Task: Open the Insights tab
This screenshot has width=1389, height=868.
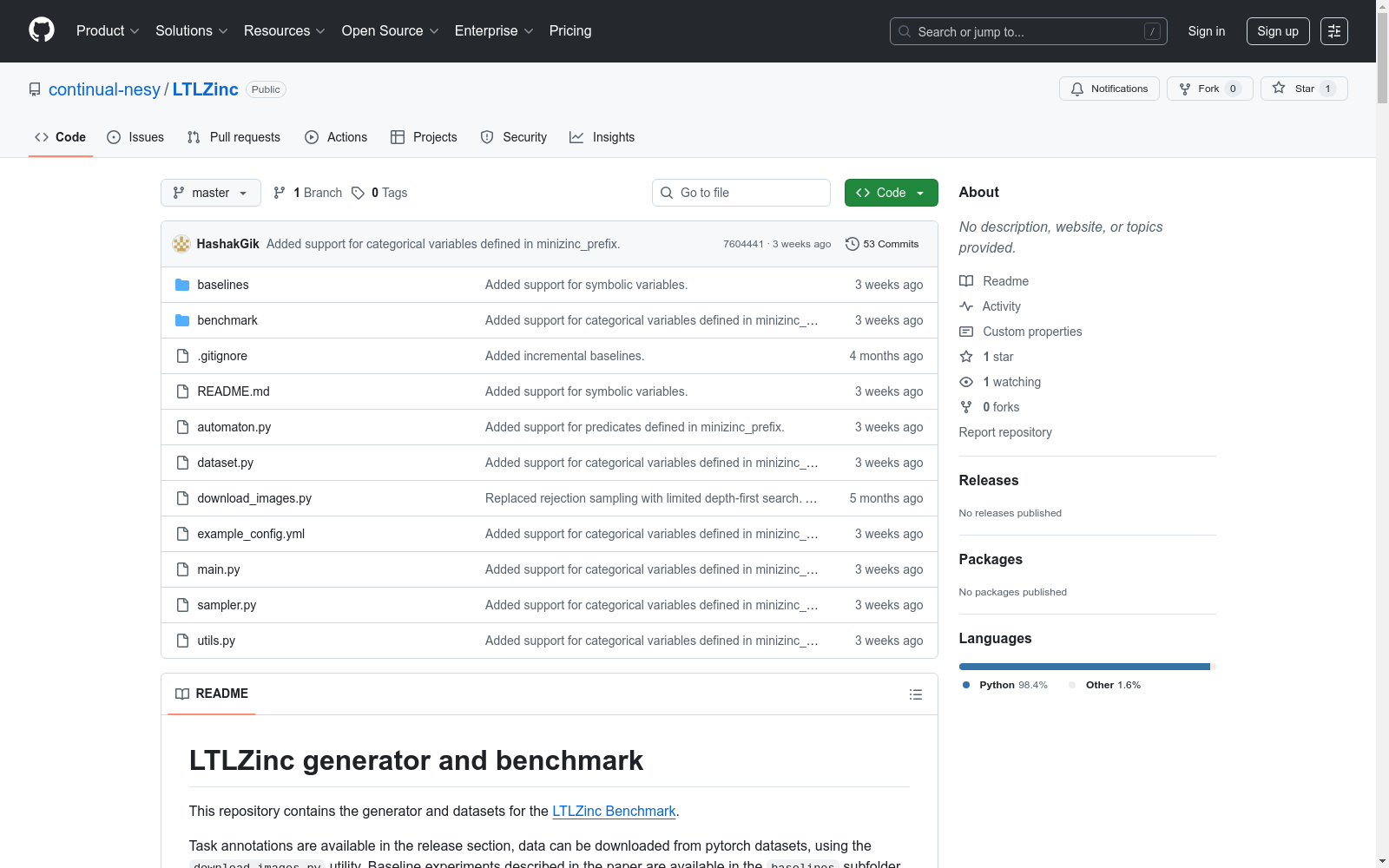Action: [602, 137]
